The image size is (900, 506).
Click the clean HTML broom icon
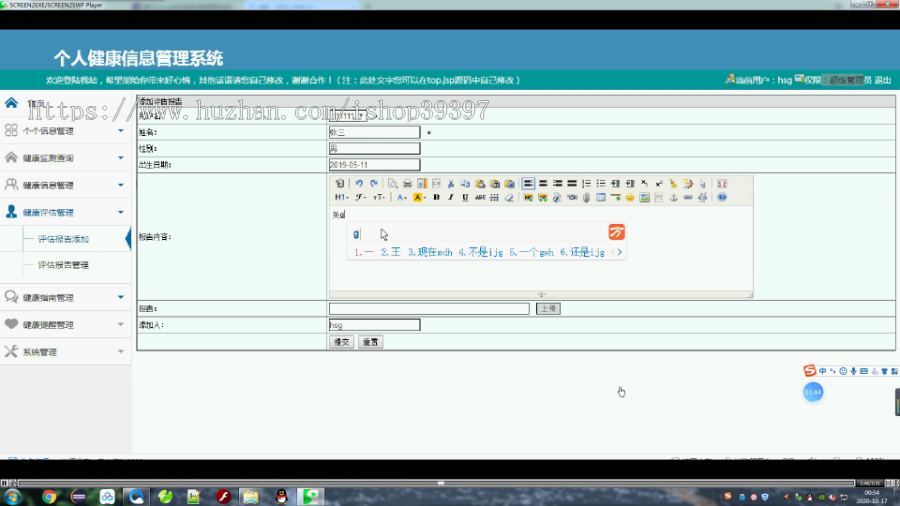click(673, 184)
